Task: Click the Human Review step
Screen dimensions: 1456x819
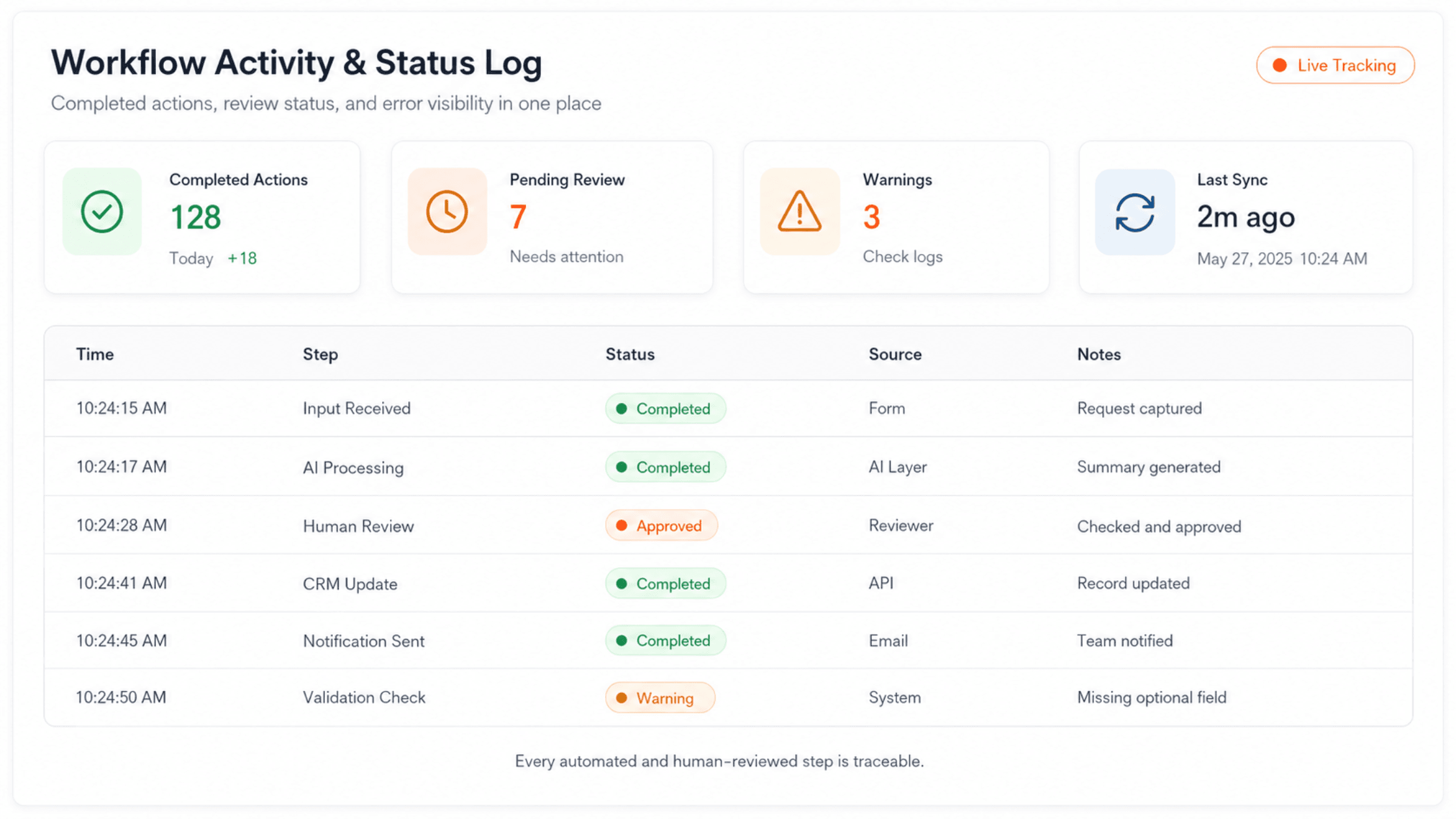Action: pos(358,526)
